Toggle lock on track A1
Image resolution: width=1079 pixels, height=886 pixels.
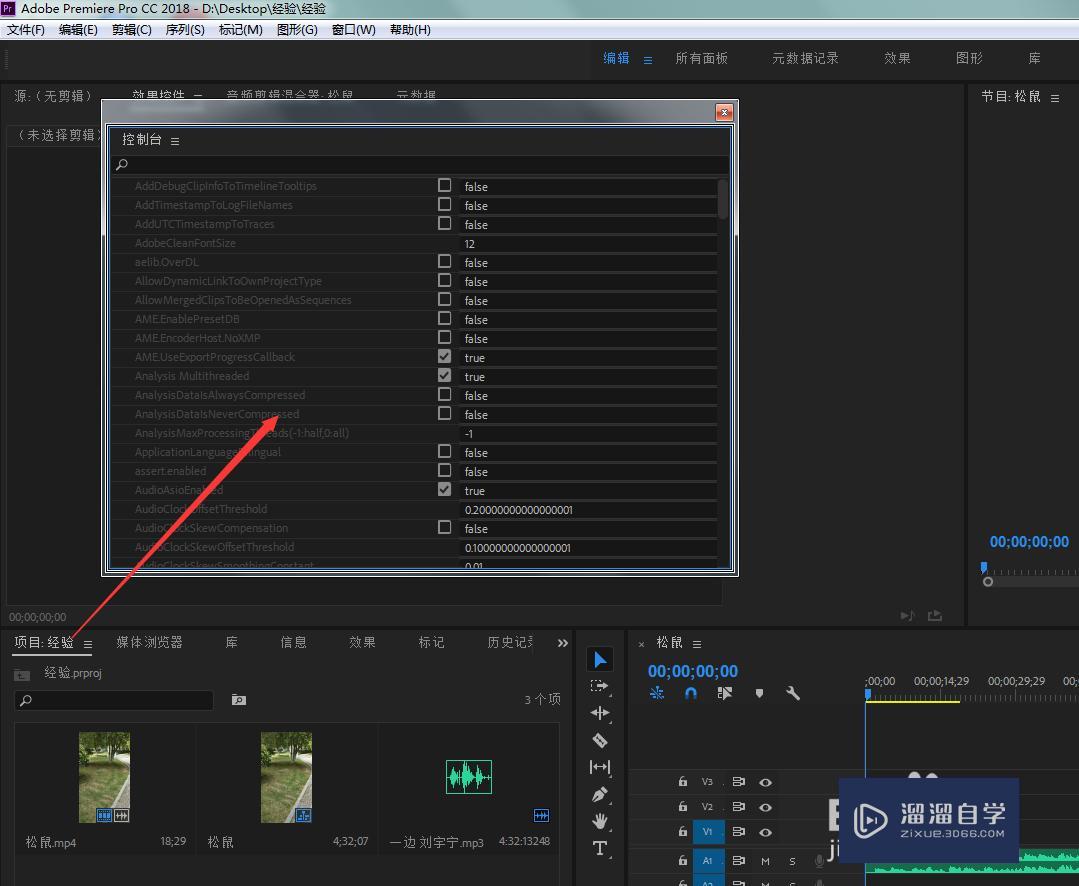coord(683,860)
